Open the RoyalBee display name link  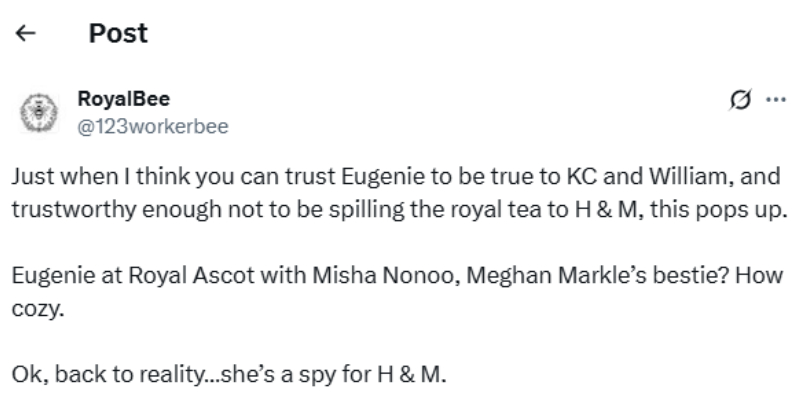tap(123, 99)
